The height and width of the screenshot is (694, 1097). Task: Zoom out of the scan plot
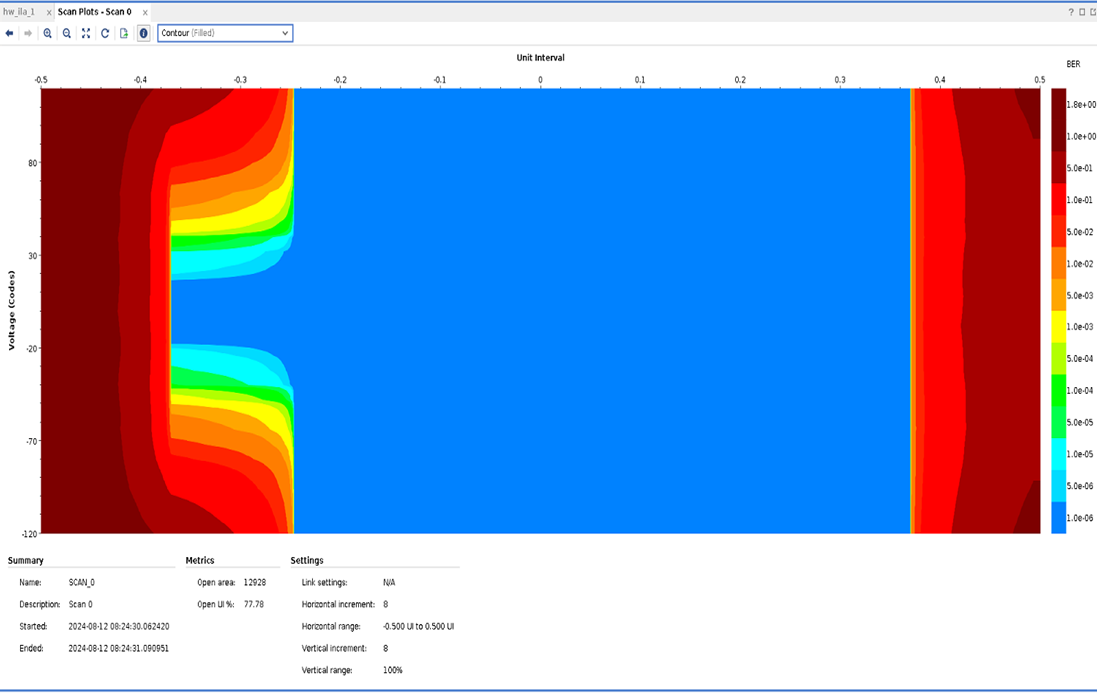point(67,33)
